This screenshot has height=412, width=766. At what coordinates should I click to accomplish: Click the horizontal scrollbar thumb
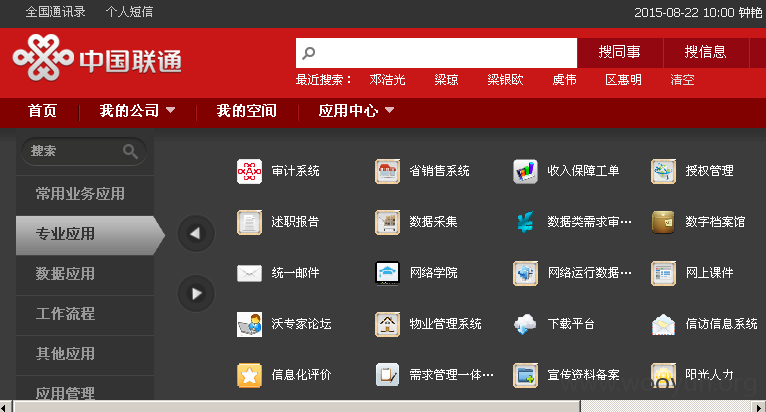[297, 407]
